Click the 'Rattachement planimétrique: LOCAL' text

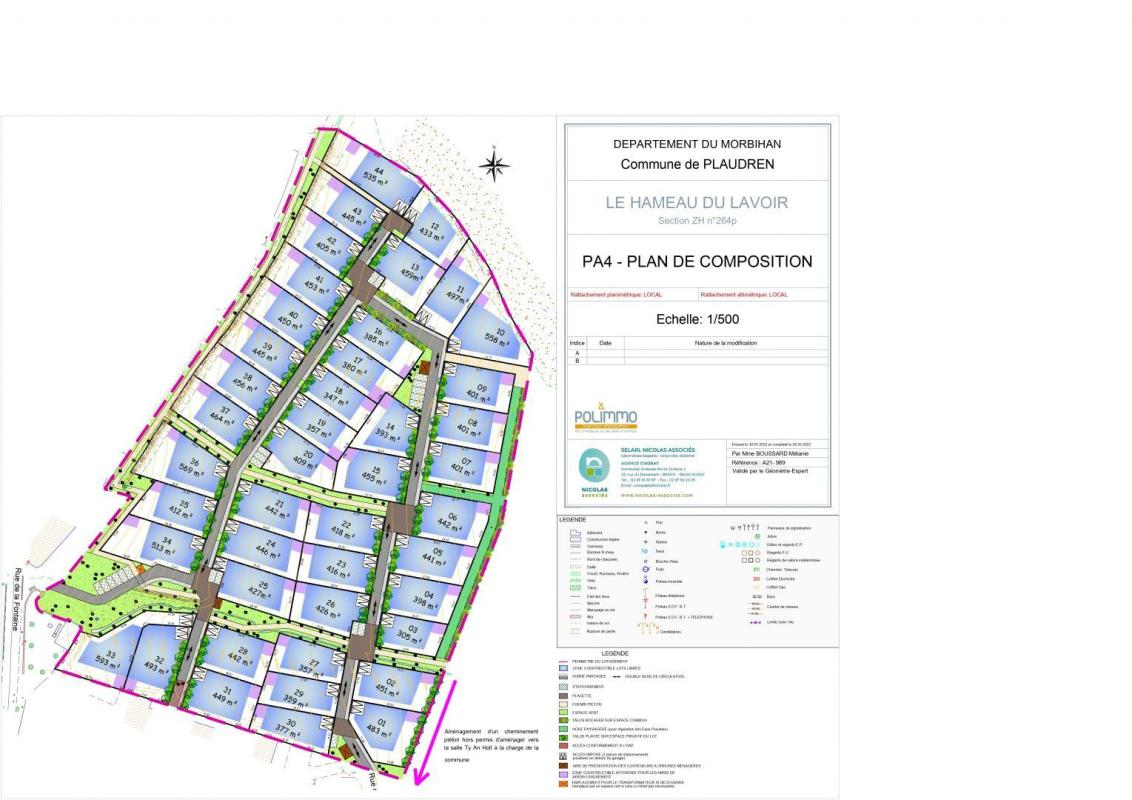click(616, 295)
